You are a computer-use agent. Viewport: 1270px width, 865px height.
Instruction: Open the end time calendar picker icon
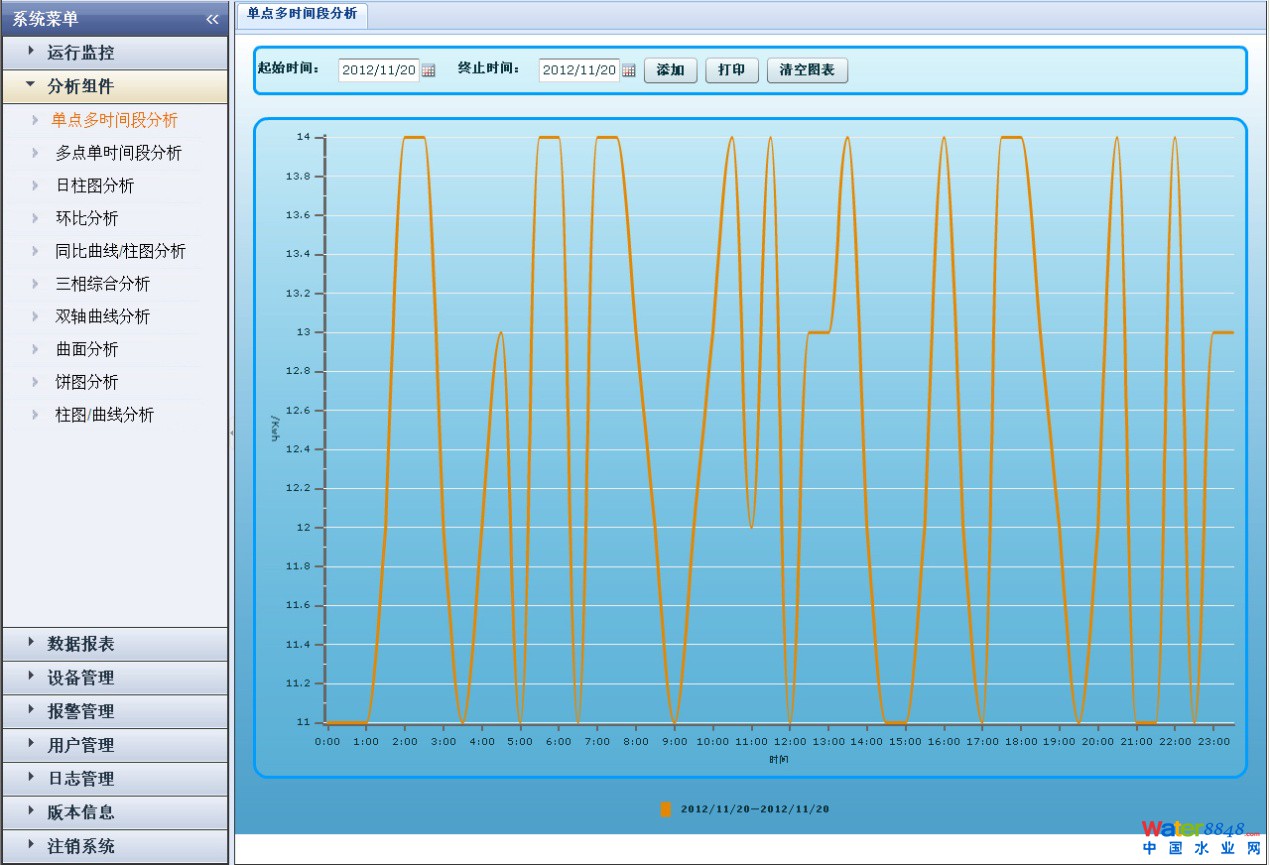[629, 71]
